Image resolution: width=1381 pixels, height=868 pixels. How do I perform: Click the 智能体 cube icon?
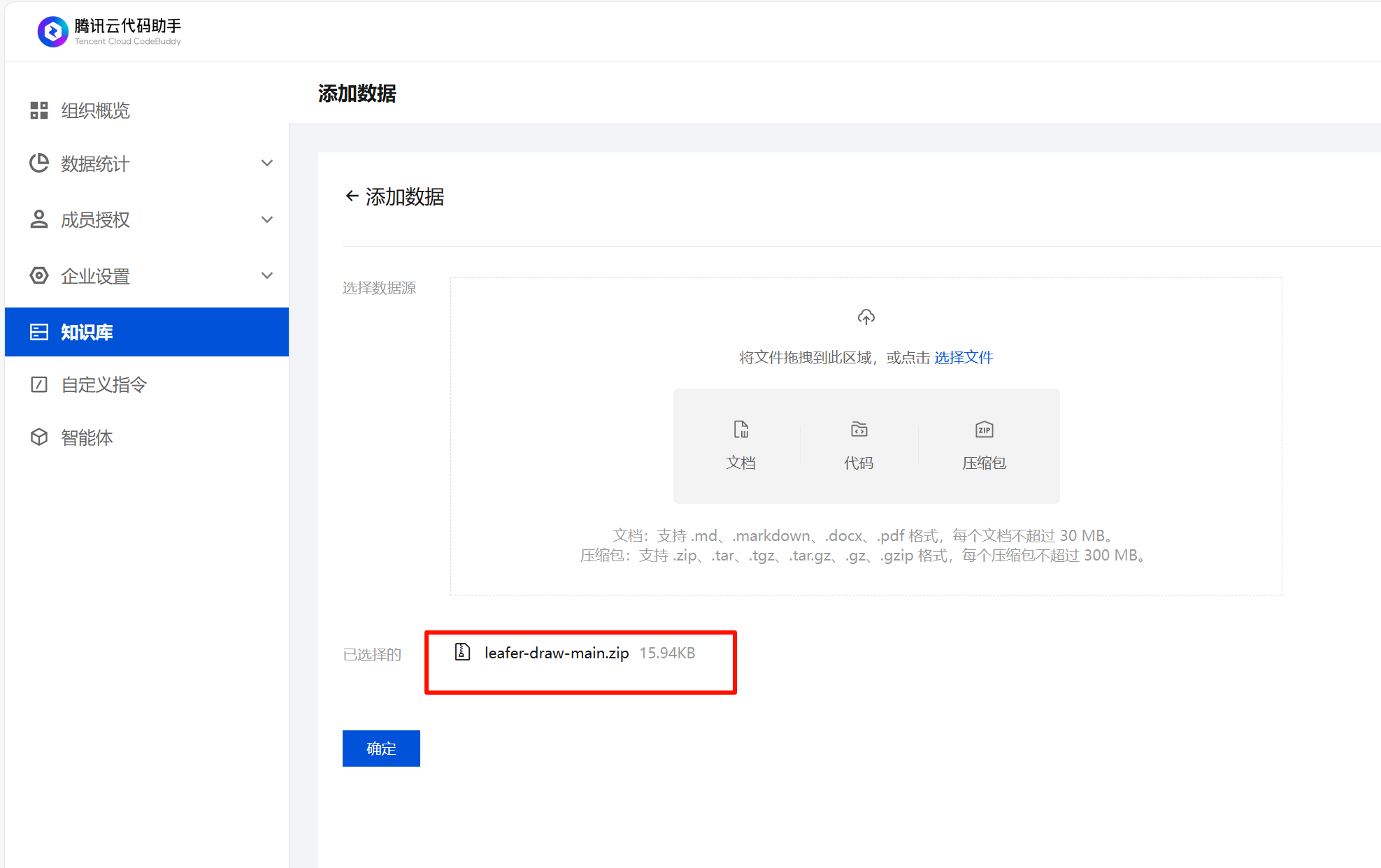(x=39, y=437)
